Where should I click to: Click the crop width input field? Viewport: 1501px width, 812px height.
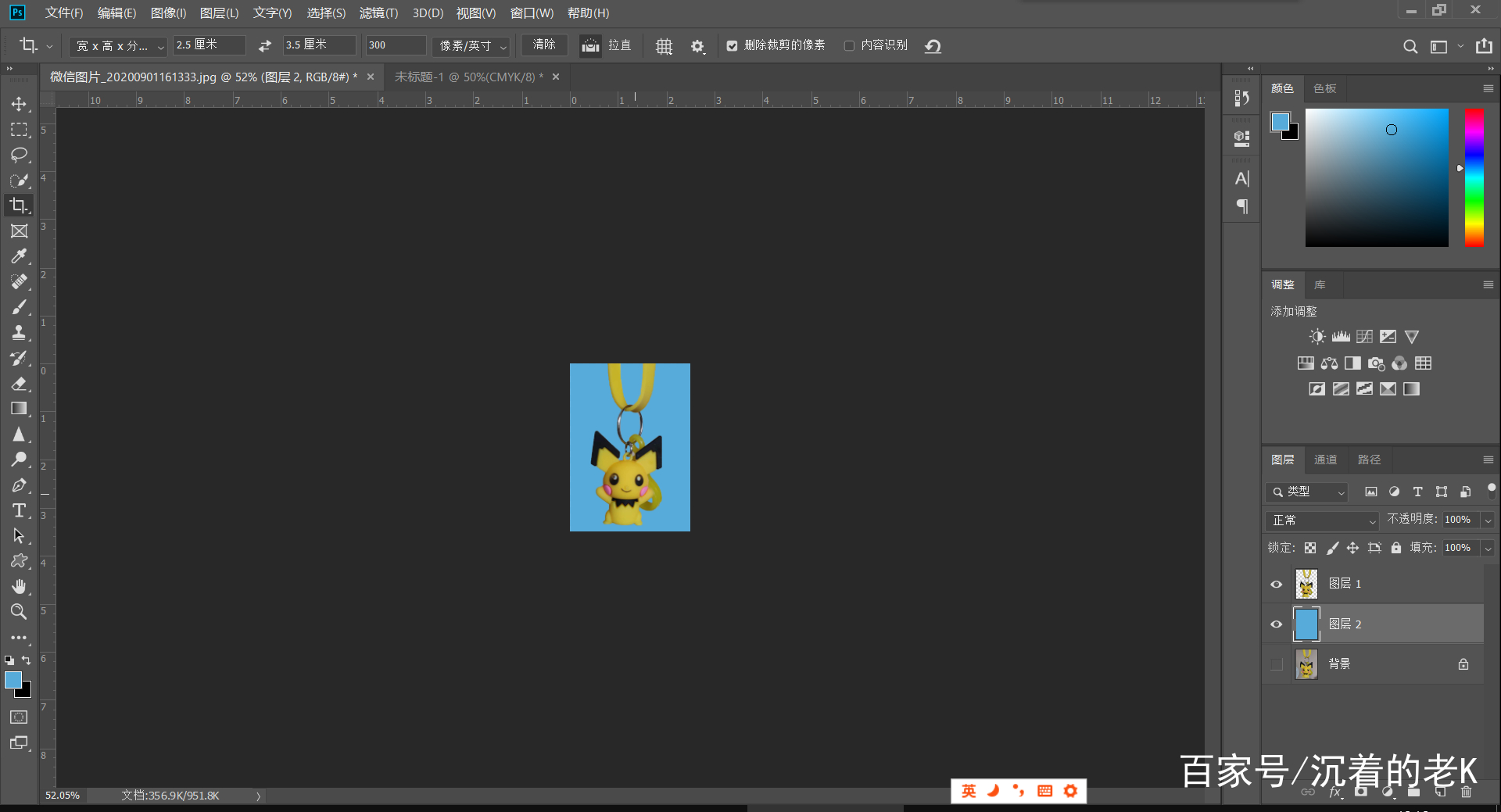coord(209,45)
